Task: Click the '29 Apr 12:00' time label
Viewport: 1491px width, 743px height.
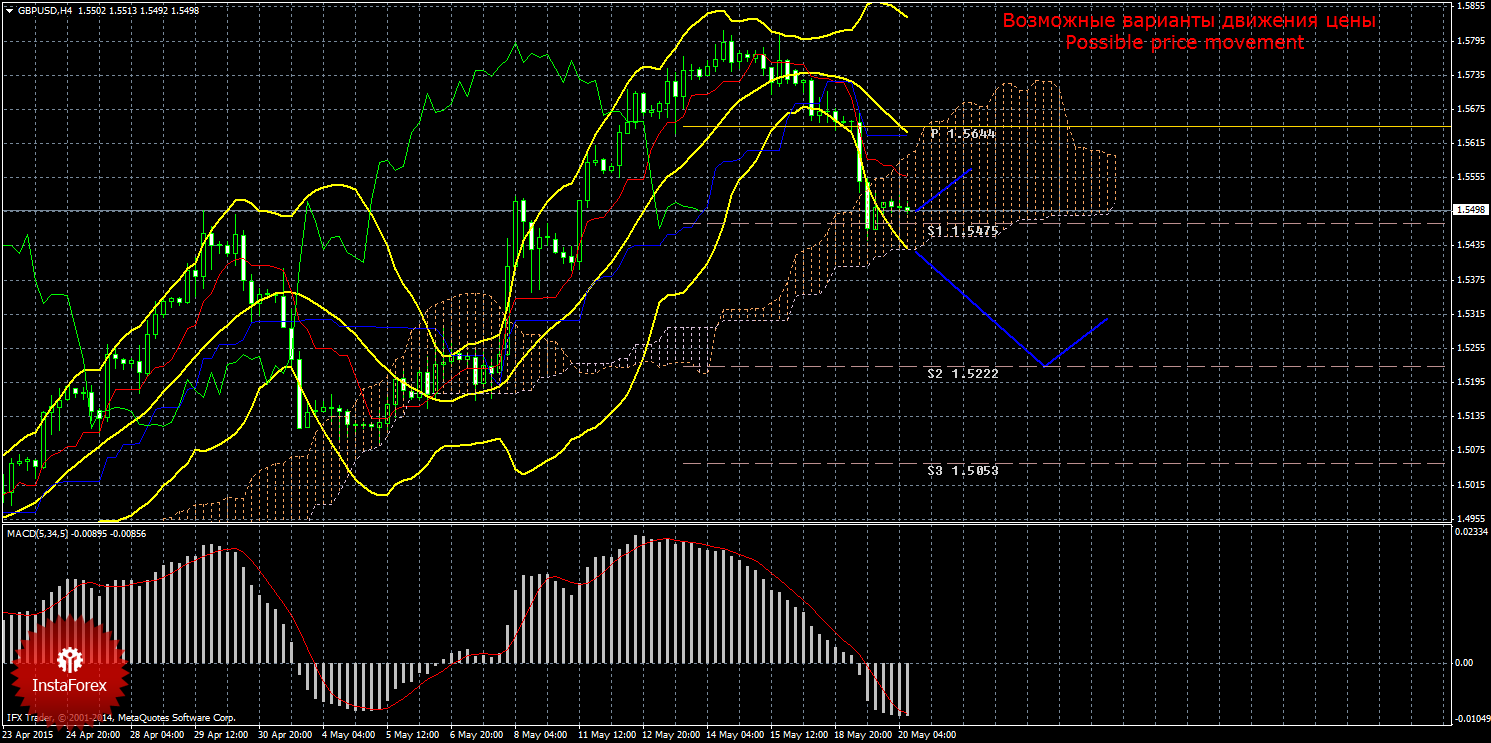Action: click(x=221, y=736)
